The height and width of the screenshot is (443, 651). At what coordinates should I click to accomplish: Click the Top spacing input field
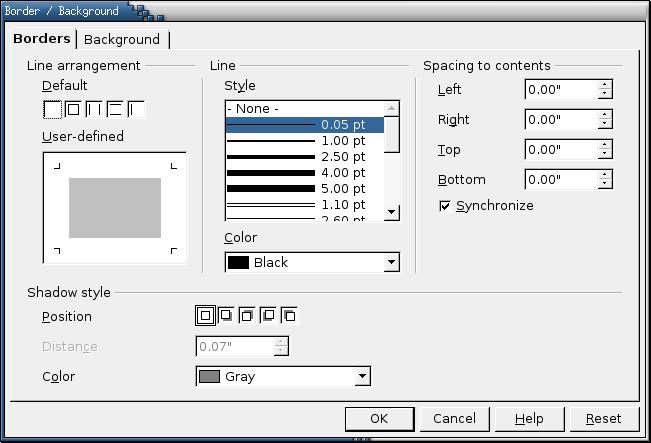[x=560, y=150]
